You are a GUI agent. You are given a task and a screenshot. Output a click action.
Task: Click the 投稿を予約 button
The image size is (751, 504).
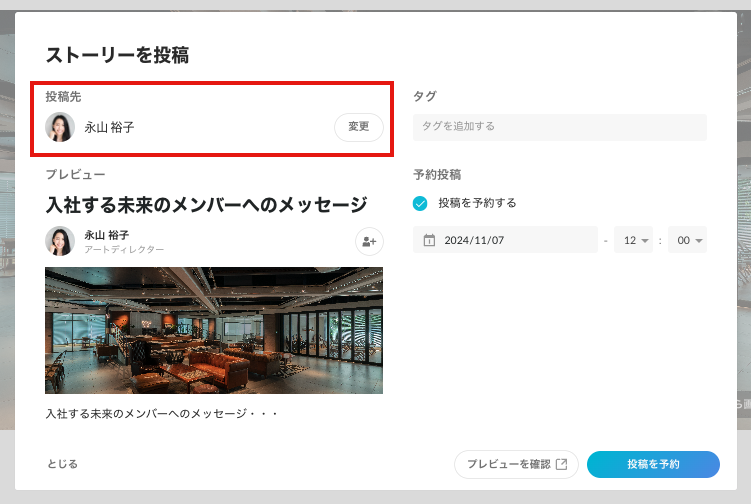click(653, 464)
